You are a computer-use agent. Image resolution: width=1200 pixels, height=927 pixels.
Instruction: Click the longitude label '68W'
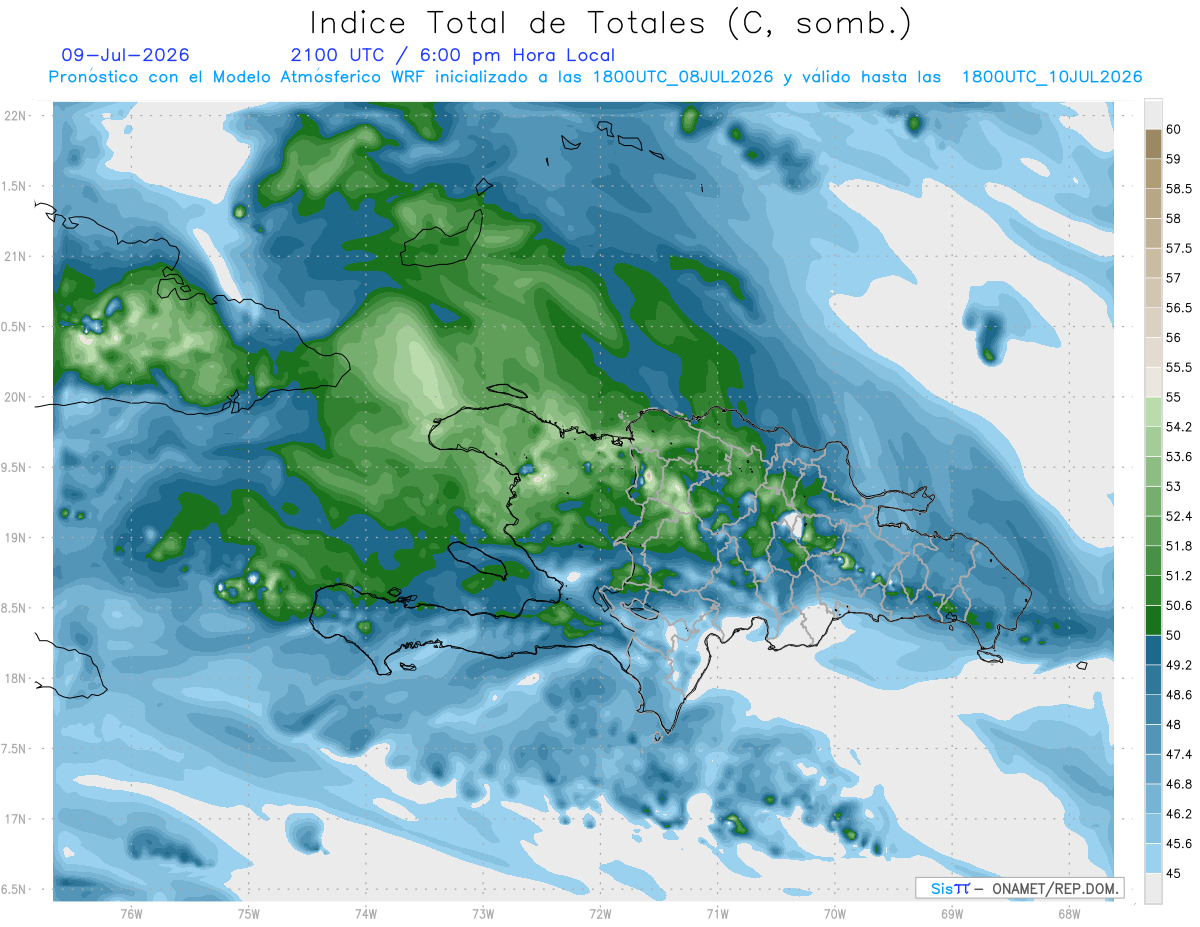tap(1069, 913)
